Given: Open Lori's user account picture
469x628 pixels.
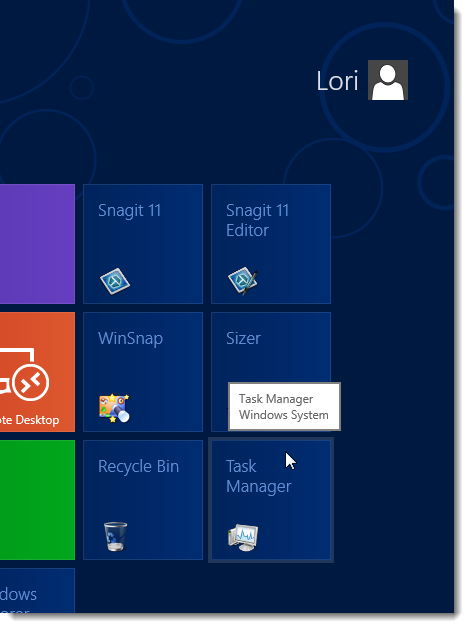Looking at the screenshot, I should [388, 80].
